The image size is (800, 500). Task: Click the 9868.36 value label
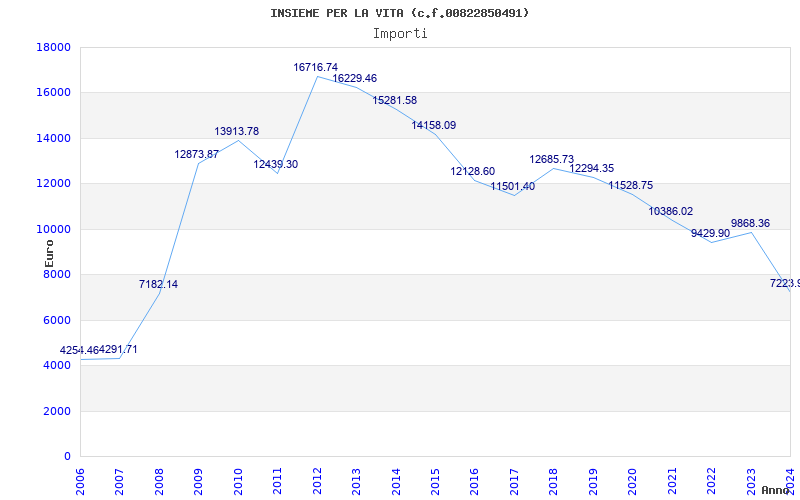[750, 223]
